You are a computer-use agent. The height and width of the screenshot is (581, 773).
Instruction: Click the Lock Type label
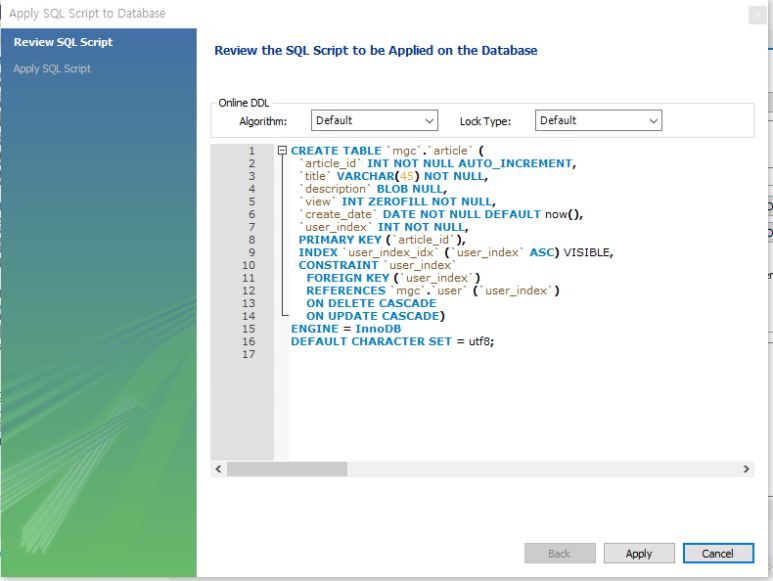pos(485,121)
